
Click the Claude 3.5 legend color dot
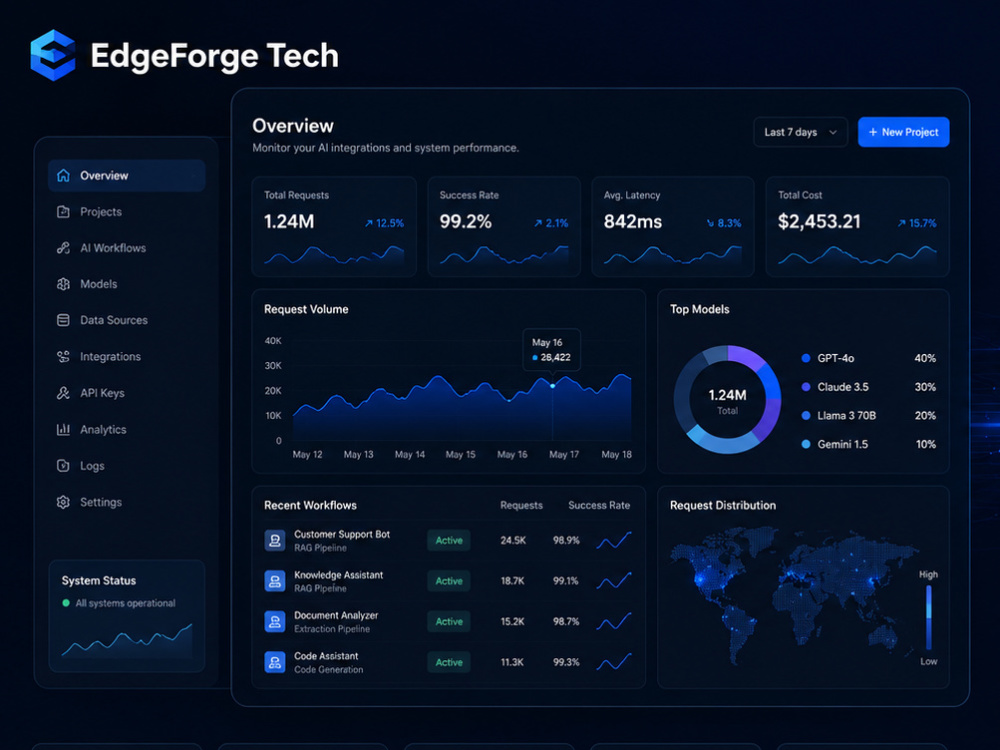805,387
